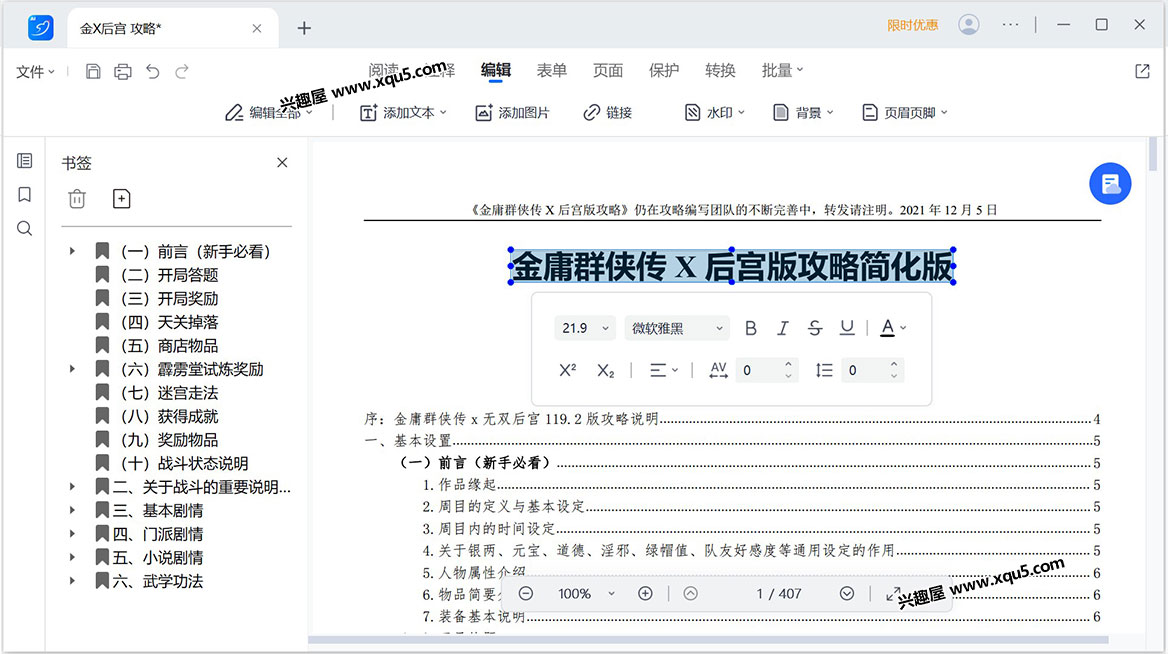The image size is (1168, 654).
Task: Redo the last action
Action: pos(182,72)
